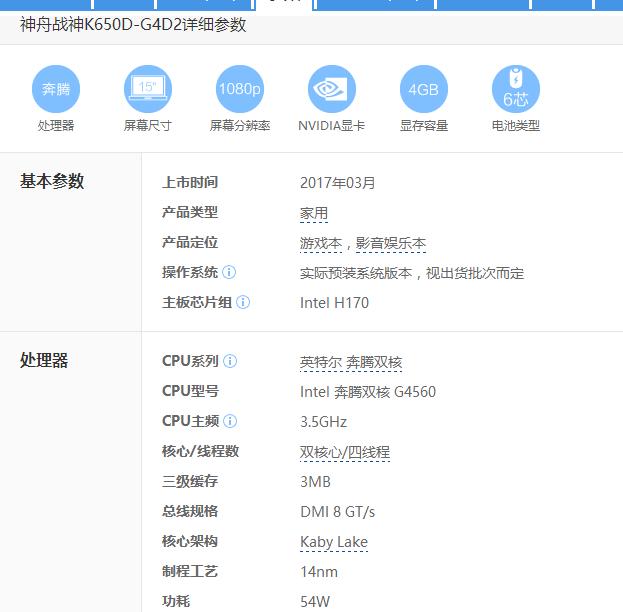Click the 屏幕分辨率 caption under icon

[240, 126]
